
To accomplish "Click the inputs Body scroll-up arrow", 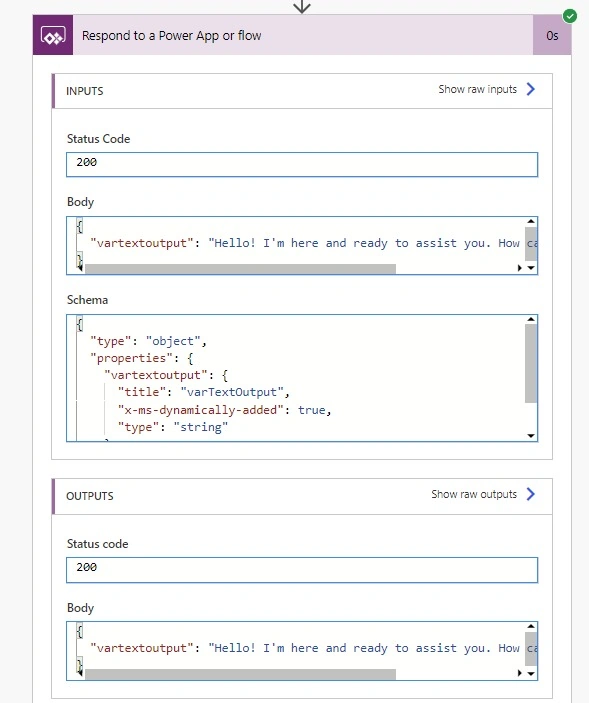I will (x=531, y=221).
